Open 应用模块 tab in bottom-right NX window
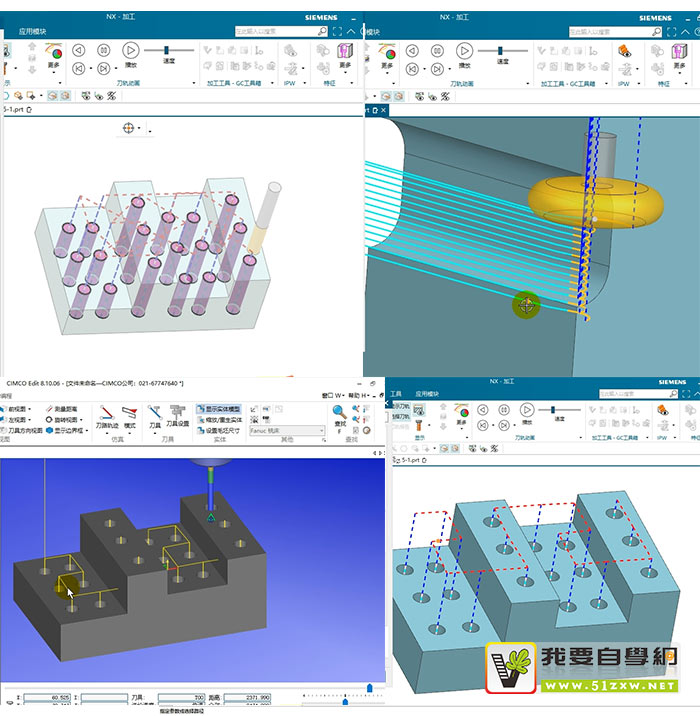The height and width of the screenshot is (716, 700). [427, 394]
